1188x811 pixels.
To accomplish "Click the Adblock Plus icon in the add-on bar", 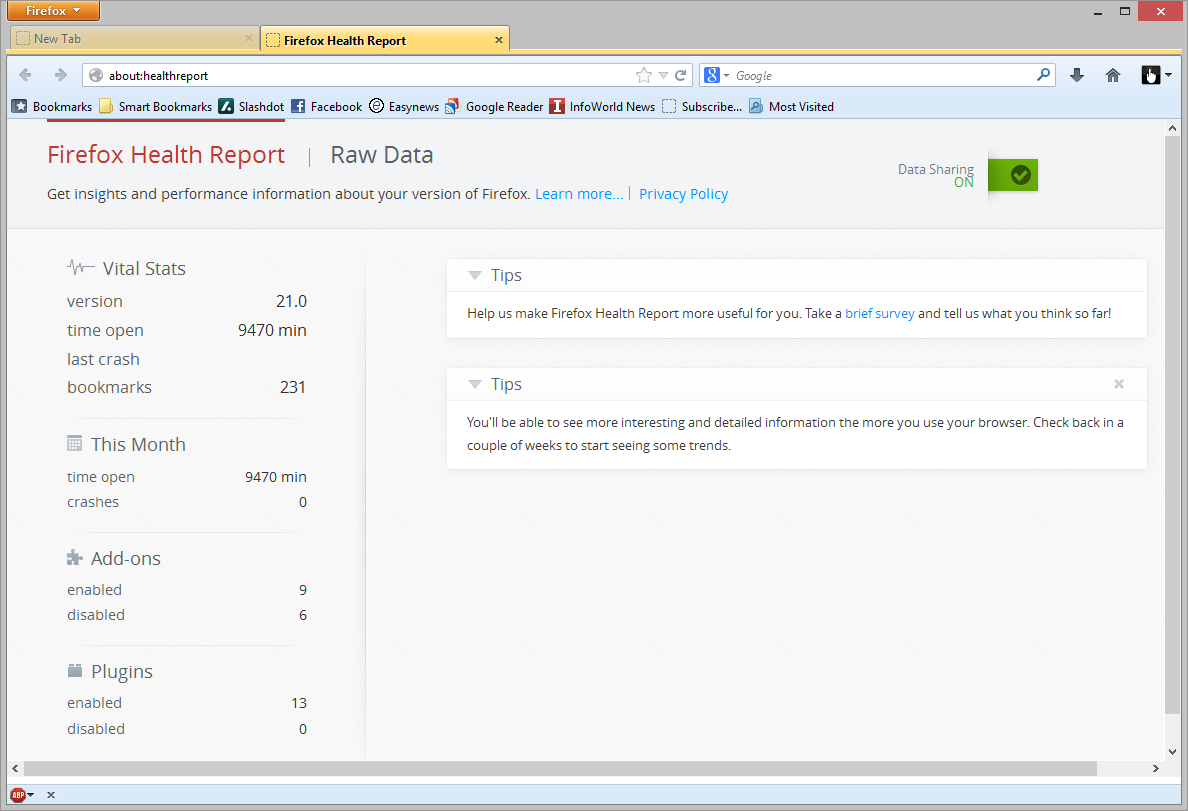I will (17, 794).
